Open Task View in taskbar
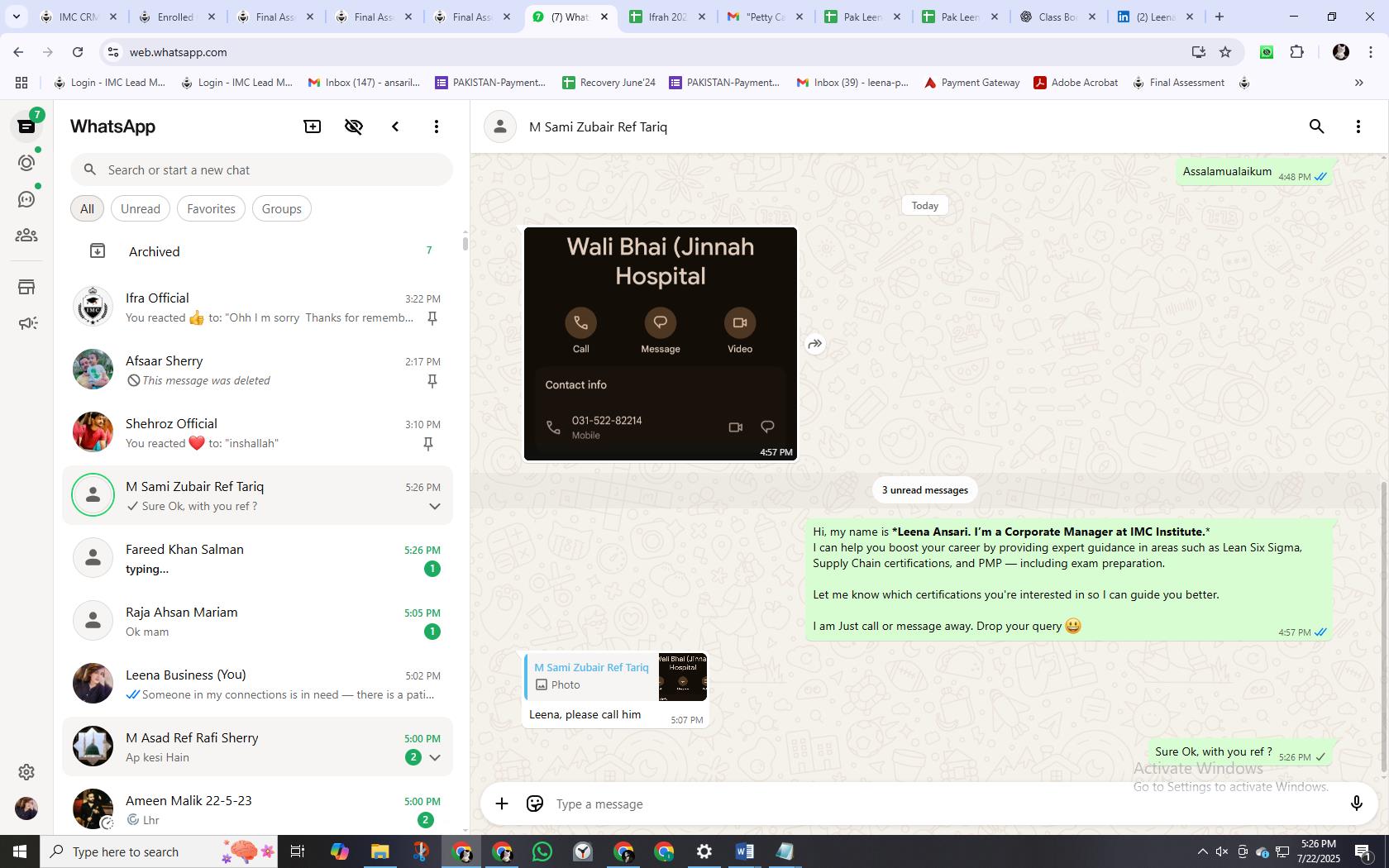Image resolution: width=1389 pixels, height=868 pixels. pos(298,851)
